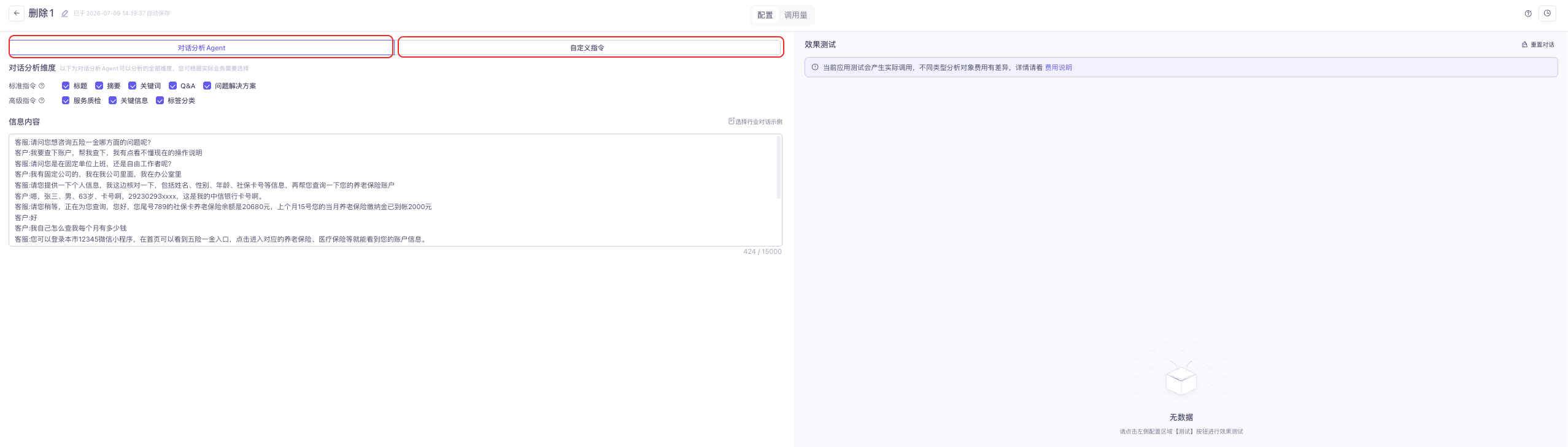Toggle the 问题解决方案 checkbox
This screenshot has height=447, width=1568.
click(x=207, y=86)
